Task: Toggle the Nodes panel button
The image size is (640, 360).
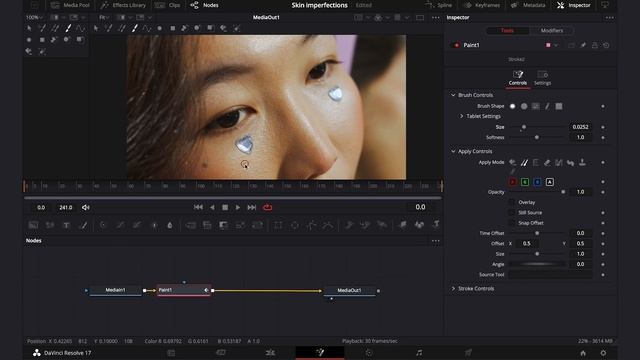Action: tap(204, 5)
